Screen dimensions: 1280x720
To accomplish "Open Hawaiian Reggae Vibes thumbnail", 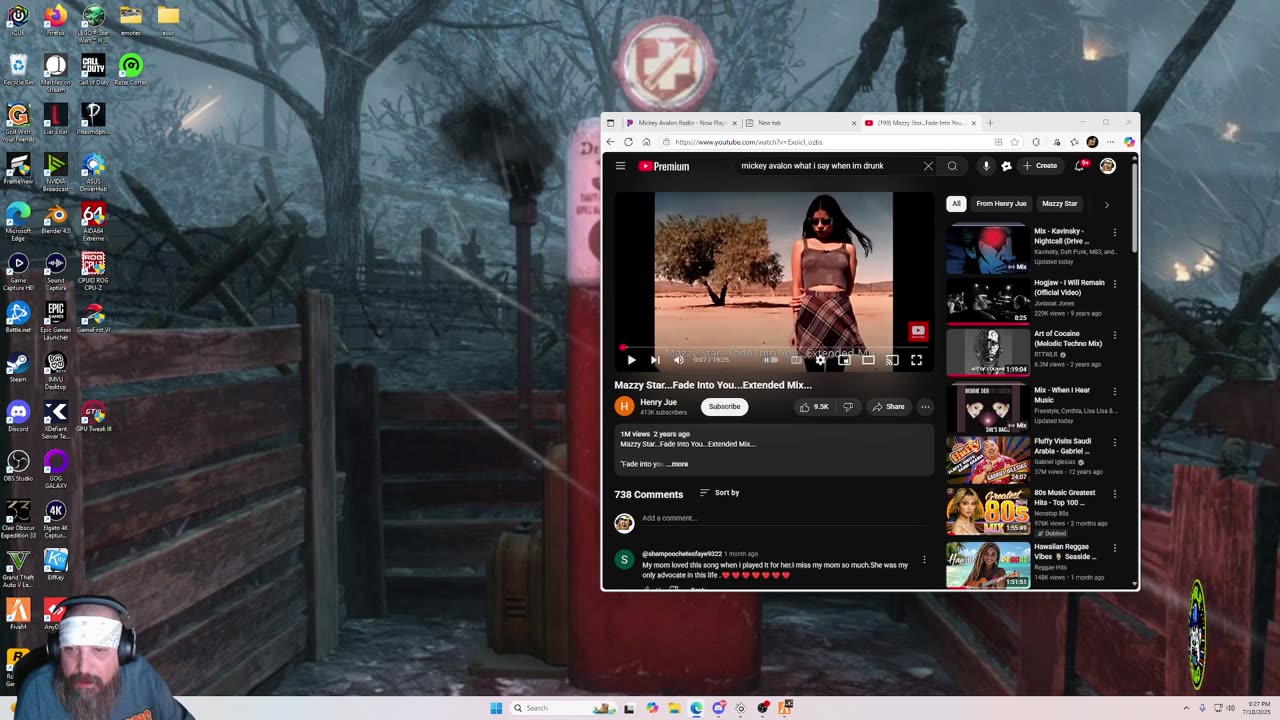I will click(988, 565).
